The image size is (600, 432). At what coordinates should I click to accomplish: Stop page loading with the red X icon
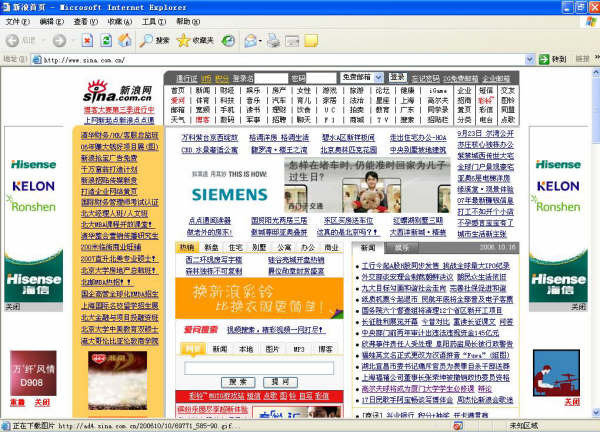[88, 40]
